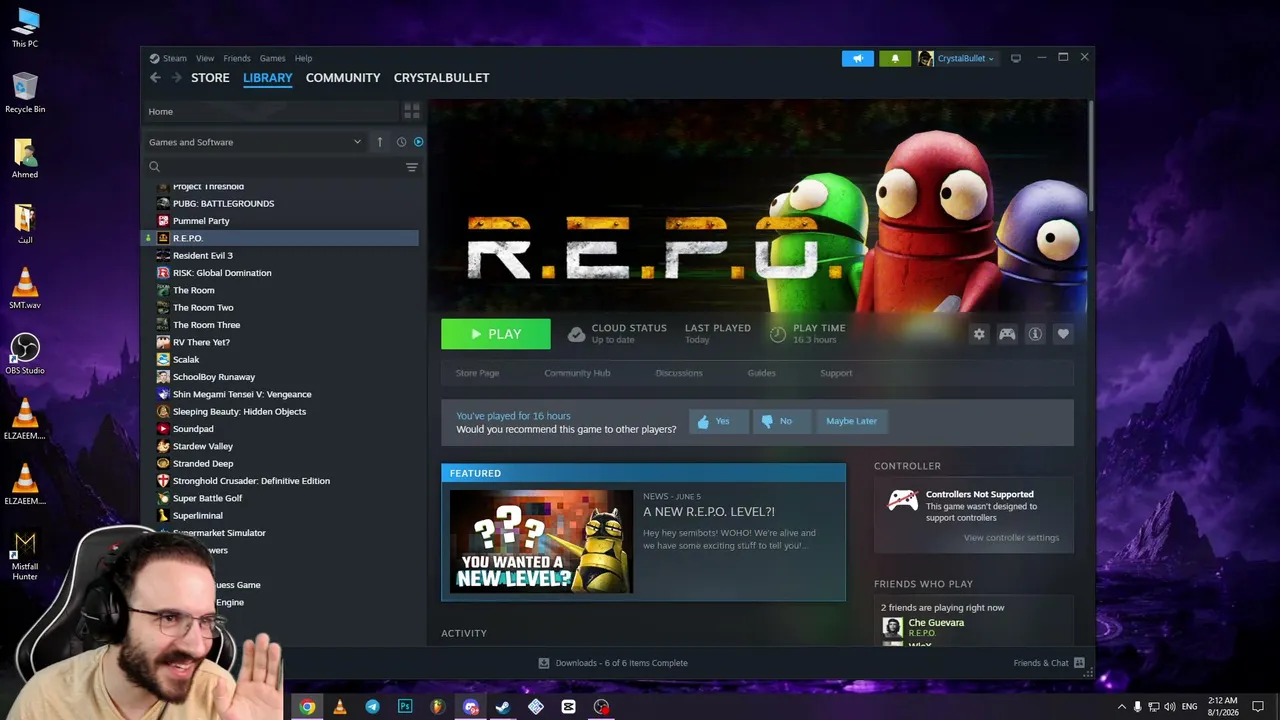Show R.E.P.O. game info icon

[1035, 334]
